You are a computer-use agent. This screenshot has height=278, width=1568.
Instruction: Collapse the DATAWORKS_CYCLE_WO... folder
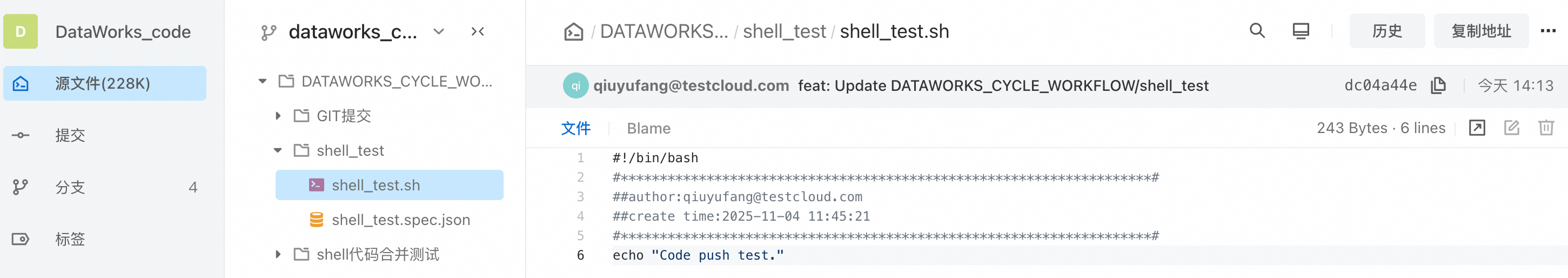[263, 81]
